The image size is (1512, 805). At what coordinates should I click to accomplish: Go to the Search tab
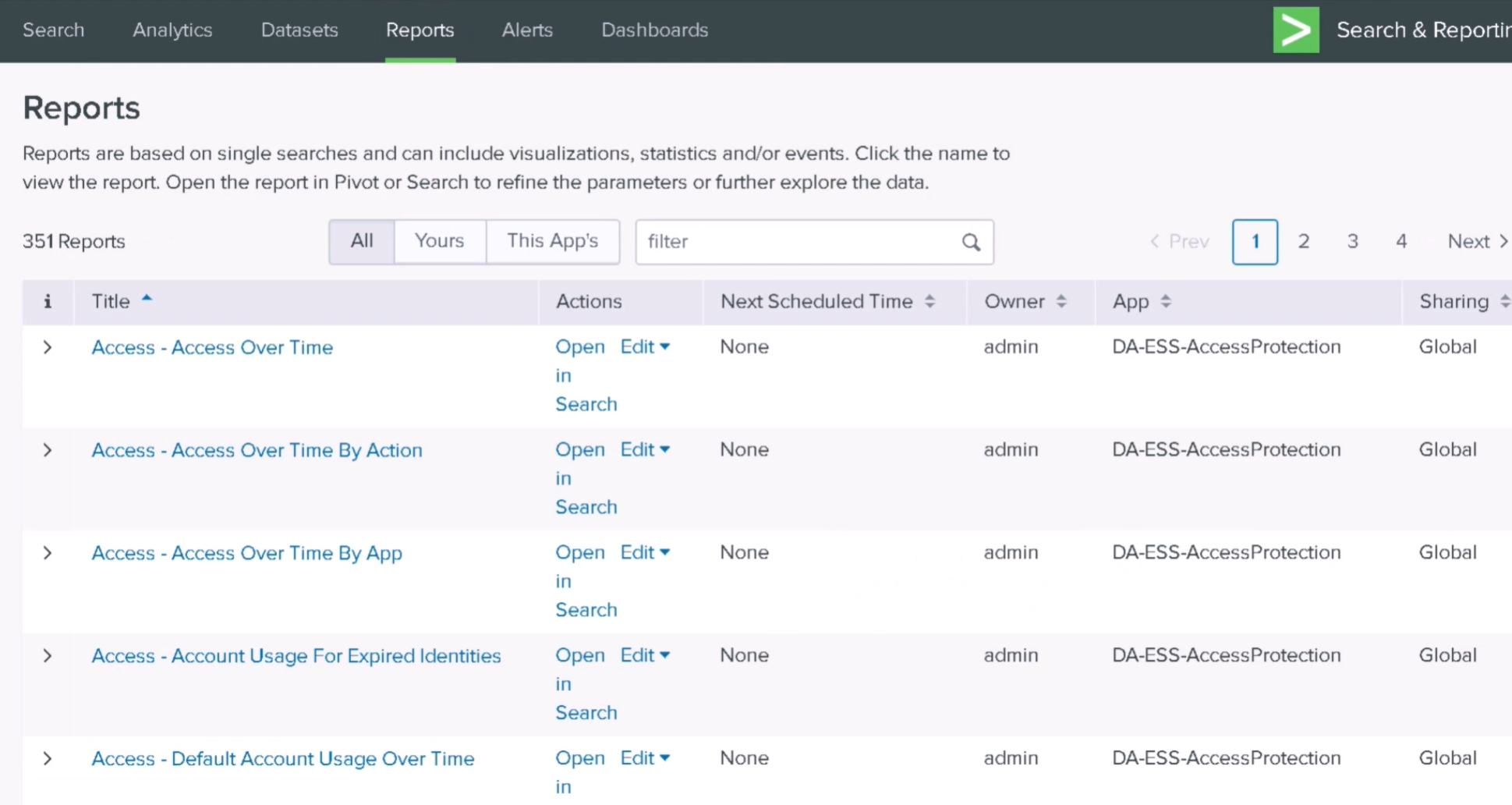pos(54,30)
